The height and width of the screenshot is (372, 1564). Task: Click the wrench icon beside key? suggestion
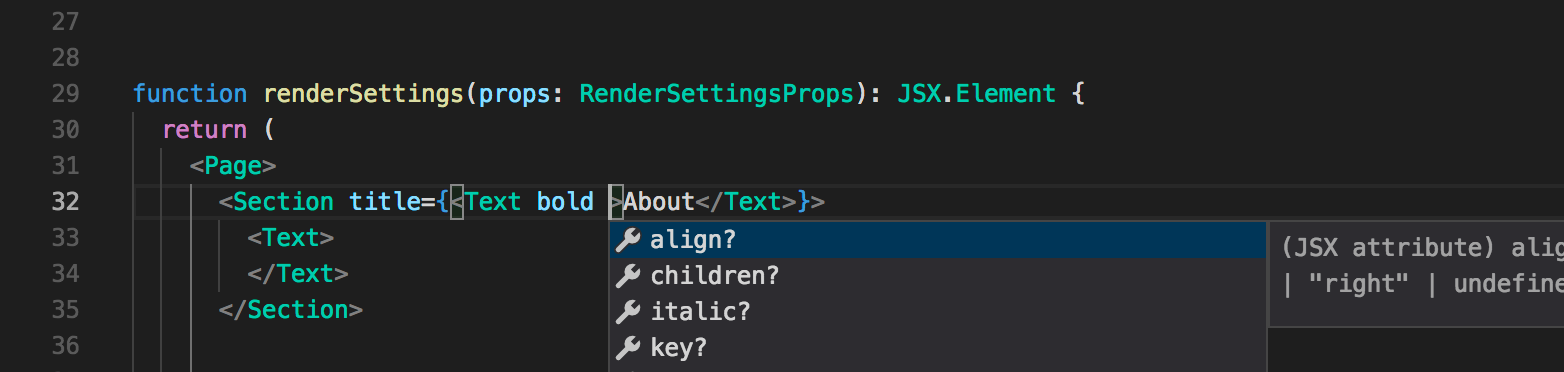point(628,348)
